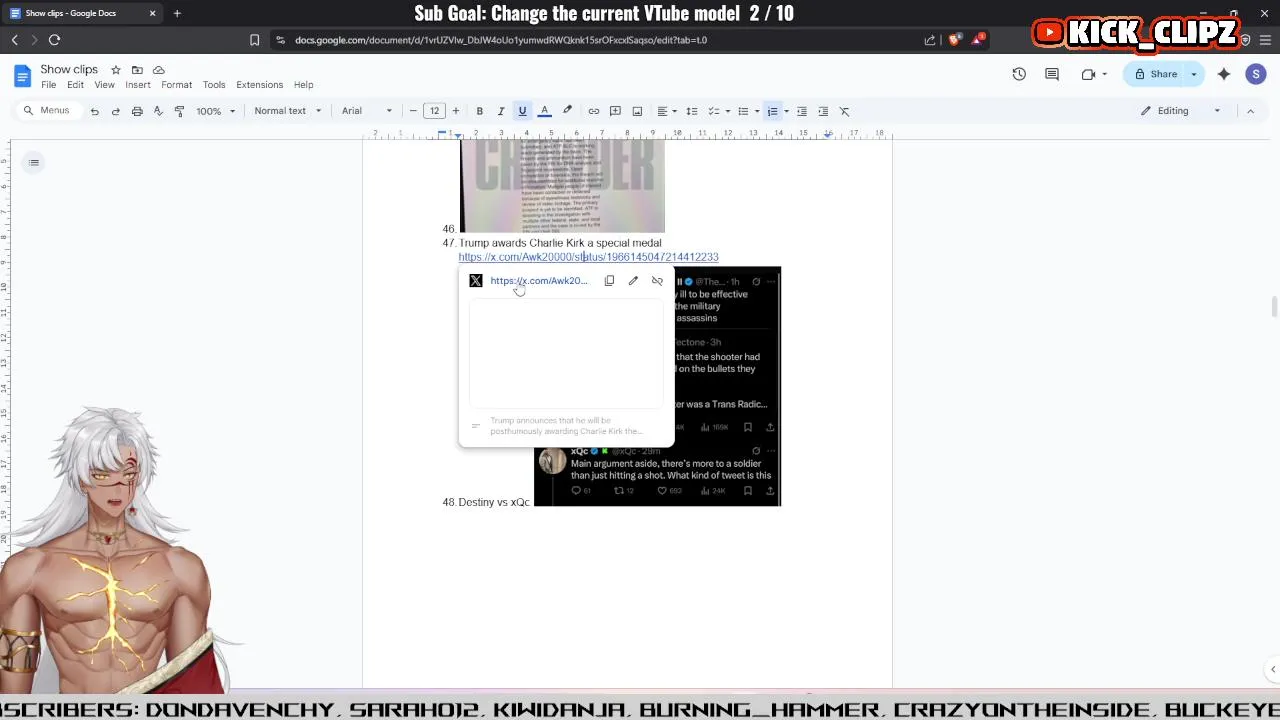Screen dimensions: 1280x720
Task: Open the x.com/Awk20 link in preview card
Action: click(539, 281)
